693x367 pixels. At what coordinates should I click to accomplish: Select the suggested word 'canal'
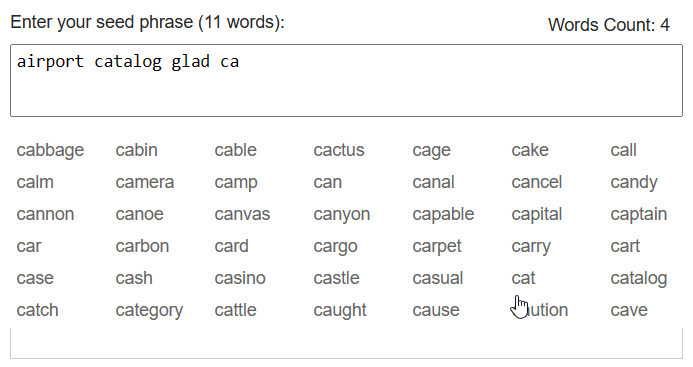click(433, 182)
